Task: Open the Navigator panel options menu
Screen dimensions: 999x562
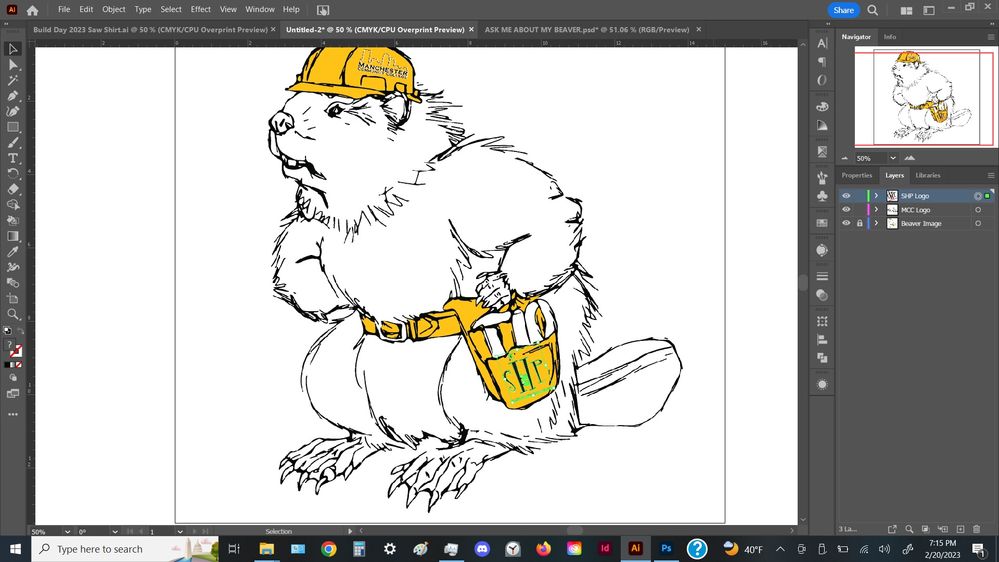Action: tap(991, 37)
